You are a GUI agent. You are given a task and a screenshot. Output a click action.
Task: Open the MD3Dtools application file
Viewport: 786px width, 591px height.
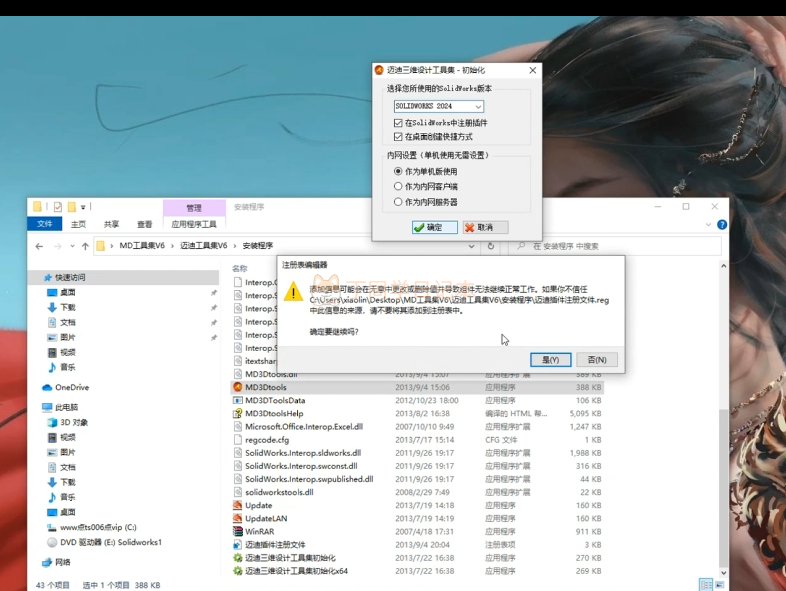click(x=261, y=386)
